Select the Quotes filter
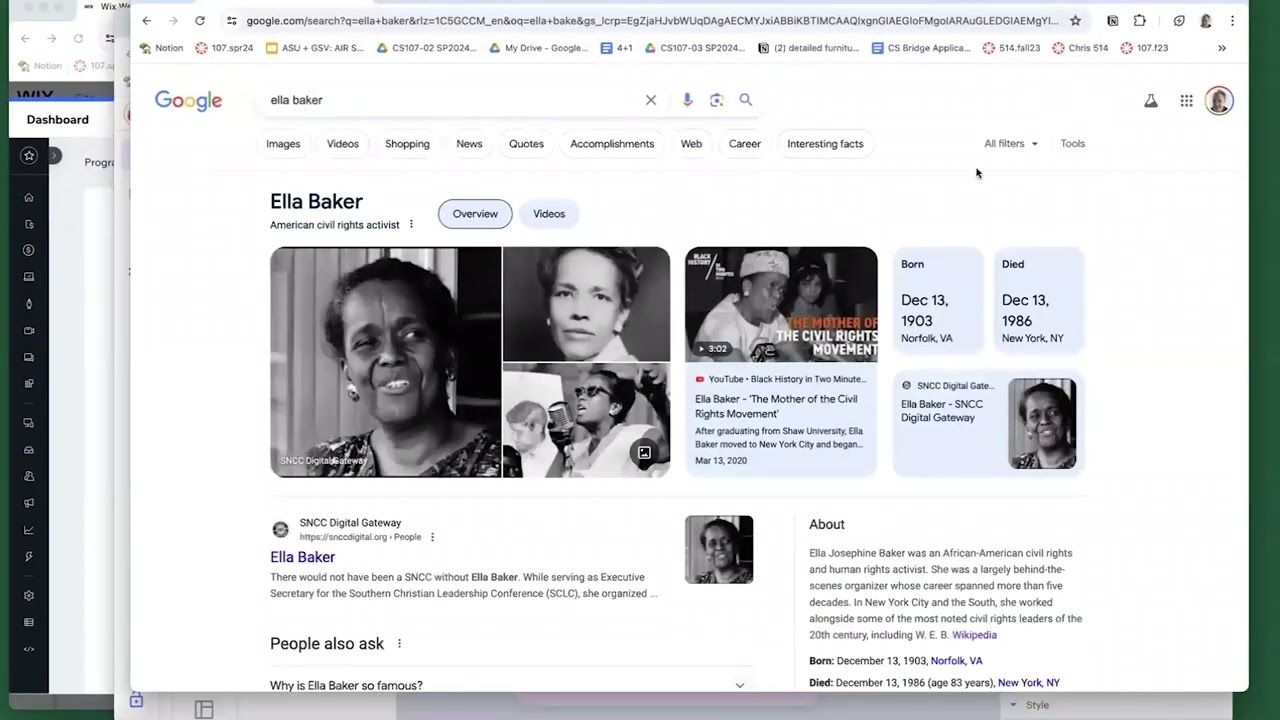This screenshot has height=720, width=1280. (526, 144)
